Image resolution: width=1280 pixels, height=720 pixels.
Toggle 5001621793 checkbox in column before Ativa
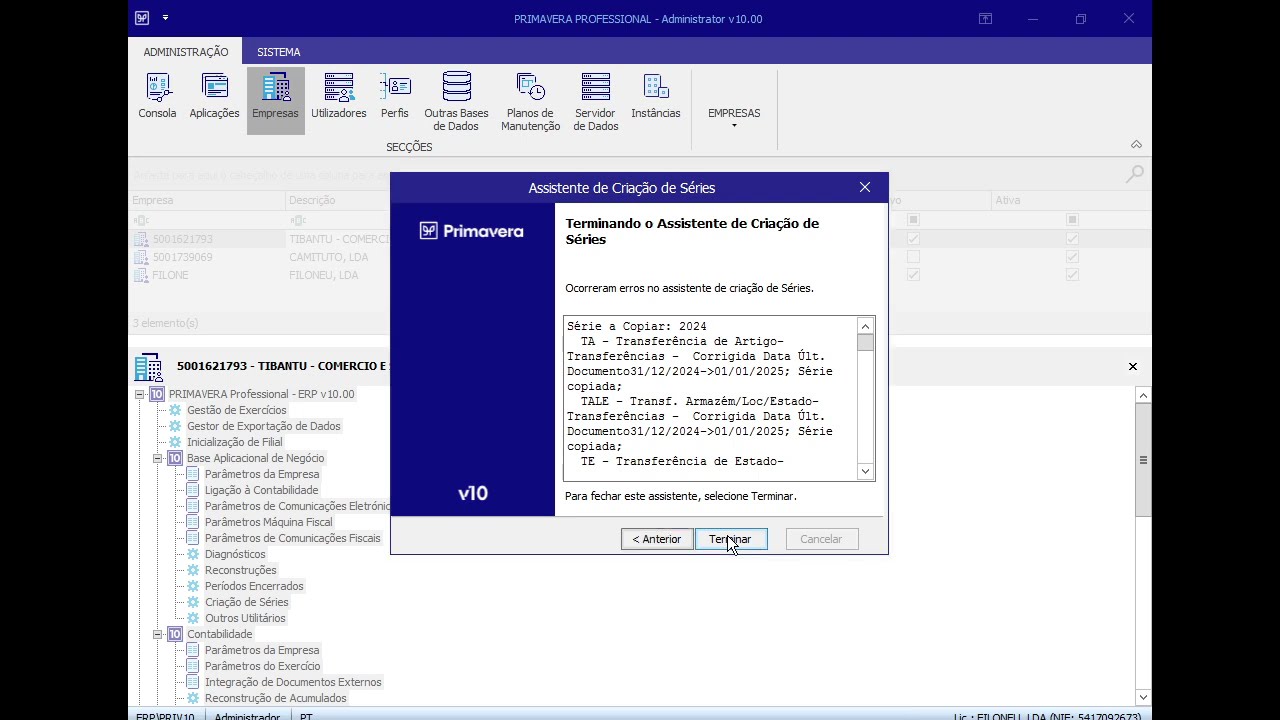click(913, 239)
